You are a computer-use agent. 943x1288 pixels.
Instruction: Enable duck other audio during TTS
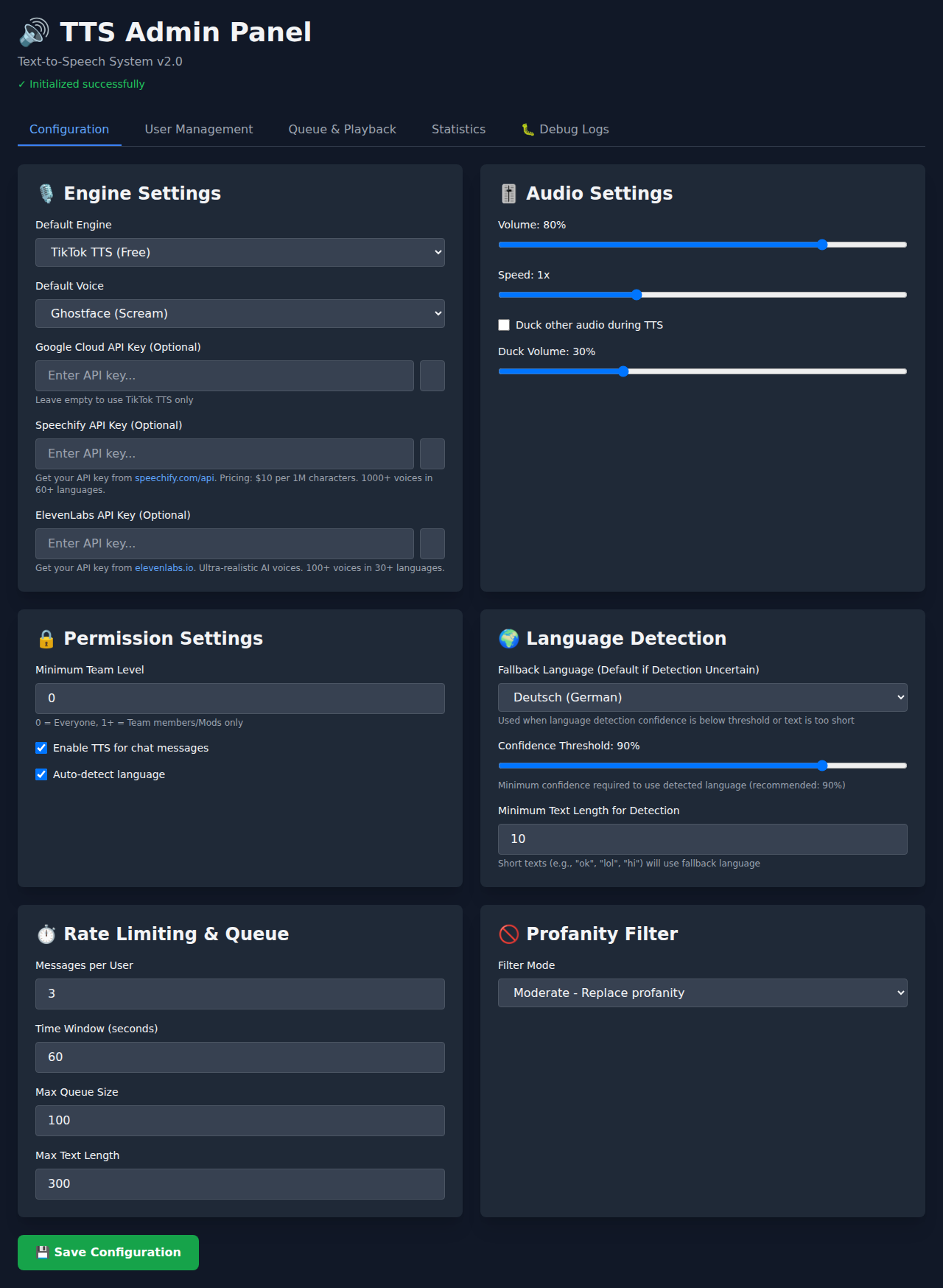[x=504, y=325]
